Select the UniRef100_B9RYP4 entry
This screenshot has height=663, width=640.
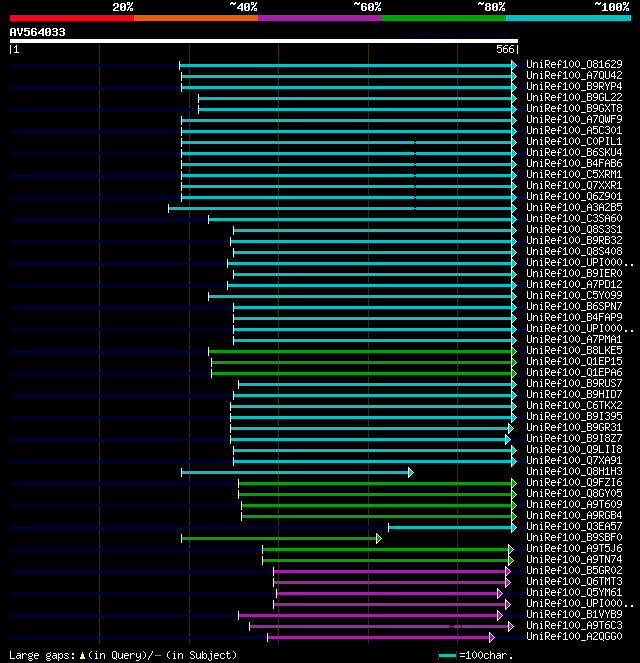click(574, 86)
